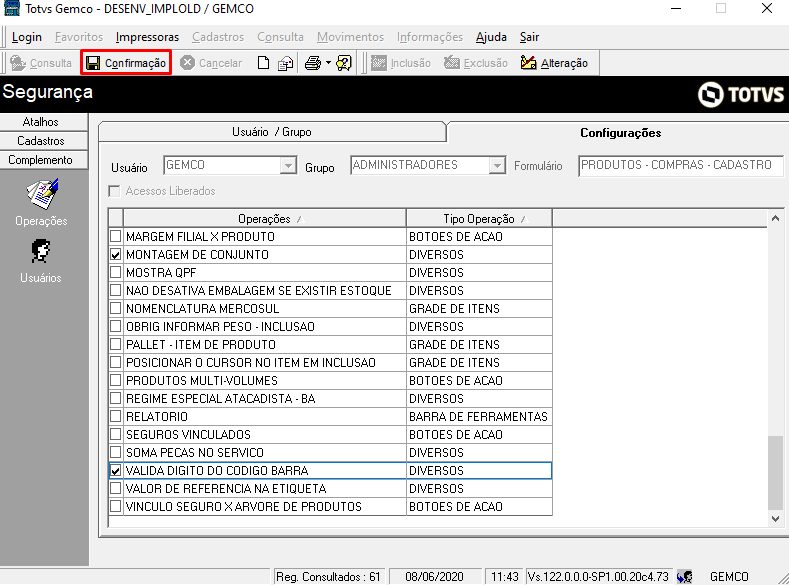This screenshot has height=585, width=789.
Task: Select the SOMA PECAS NO SERVICO row text
Action: tap(195, 453)
